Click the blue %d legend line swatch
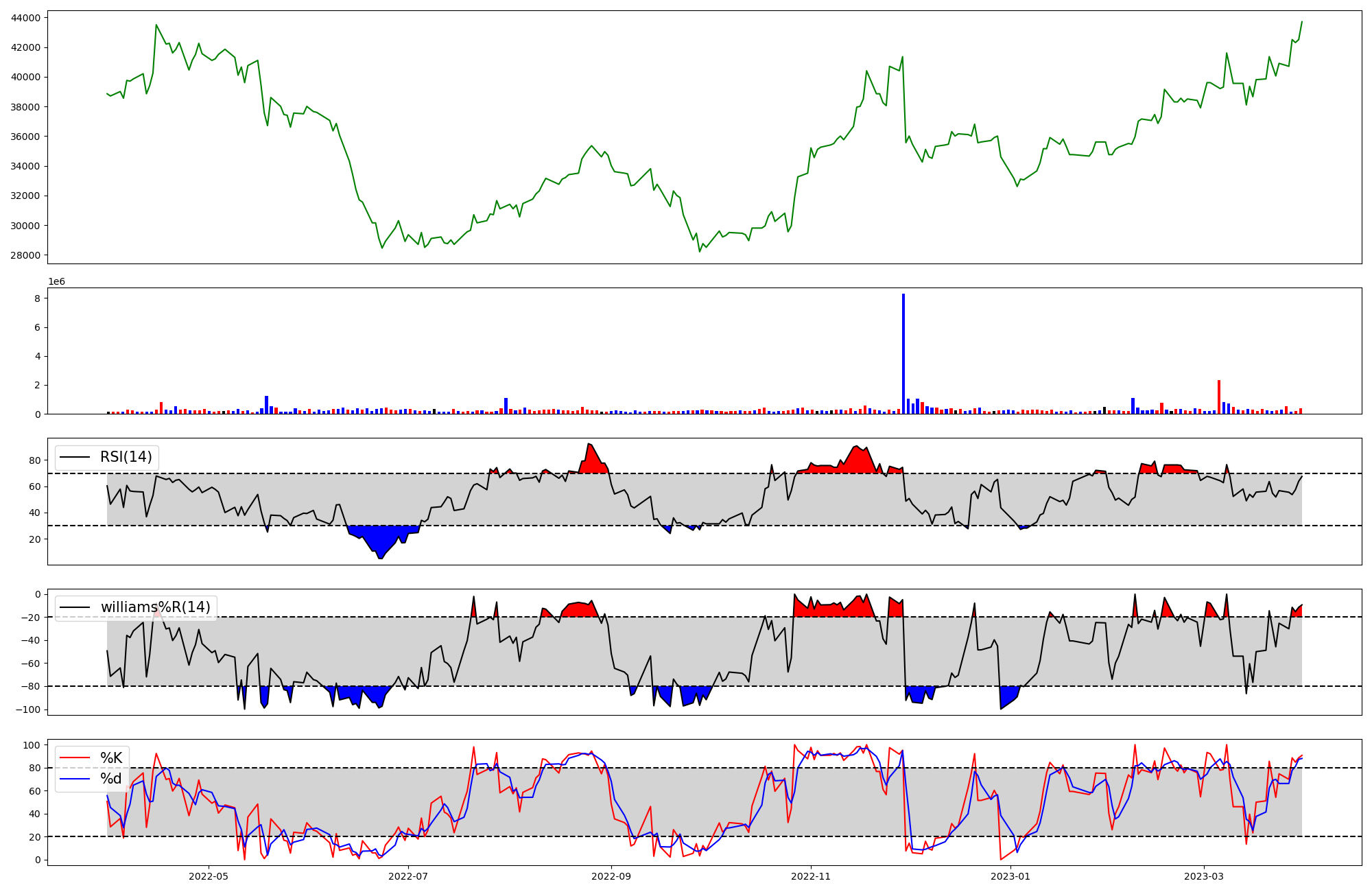 (75, 779)
